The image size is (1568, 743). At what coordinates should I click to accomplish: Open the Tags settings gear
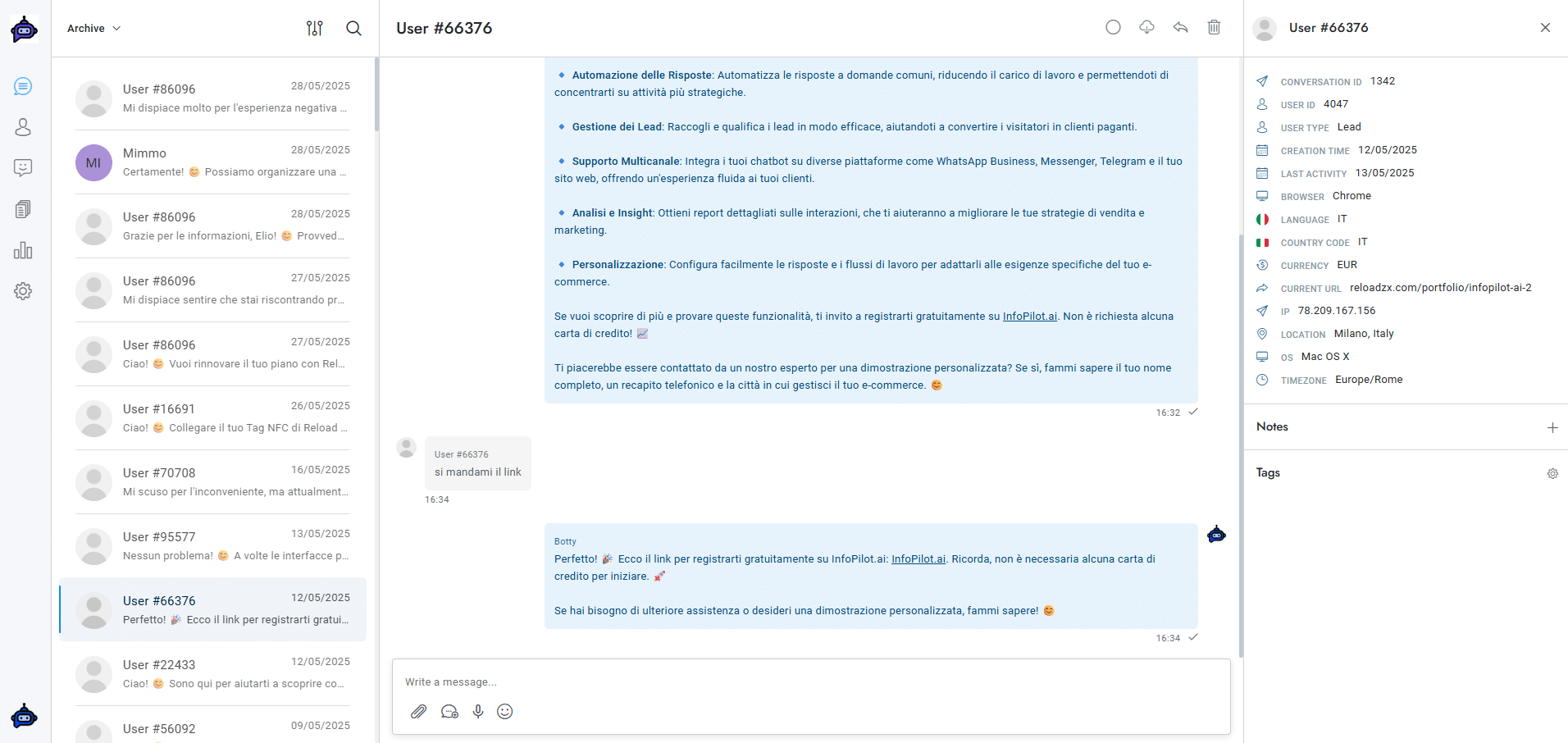pyautogui.click(x=1552, y=473)
